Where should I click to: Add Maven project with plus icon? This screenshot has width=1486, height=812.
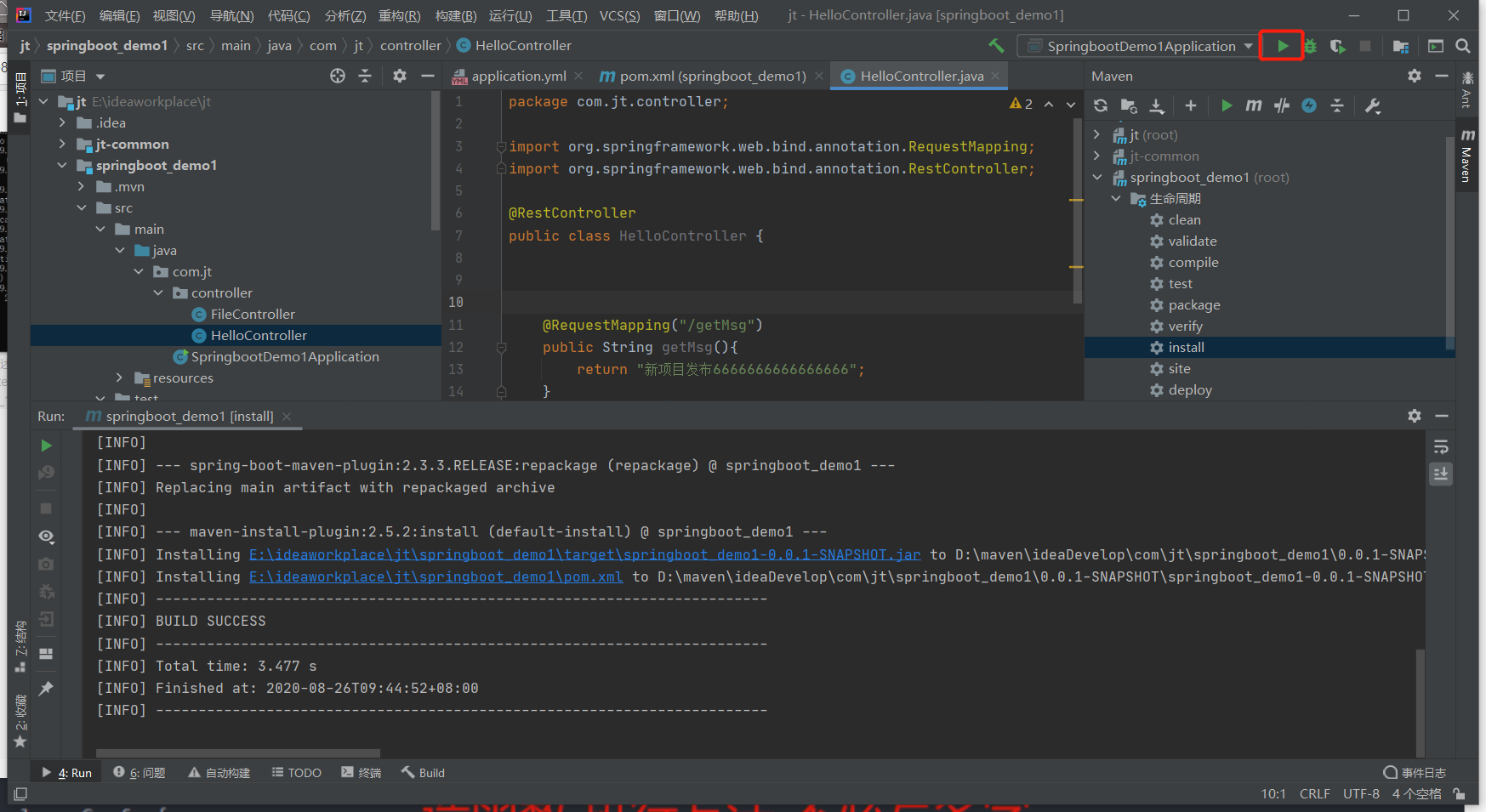pos(1191,105)
